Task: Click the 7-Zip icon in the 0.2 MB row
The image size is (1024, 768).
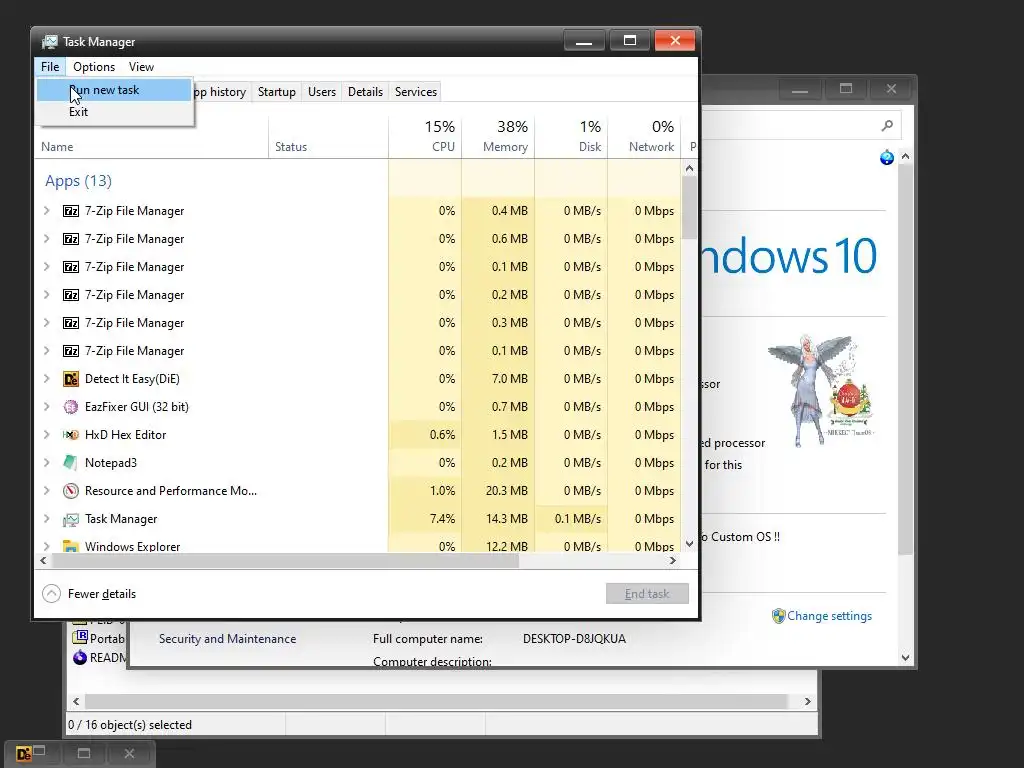Action: click(x=71, y=295)
